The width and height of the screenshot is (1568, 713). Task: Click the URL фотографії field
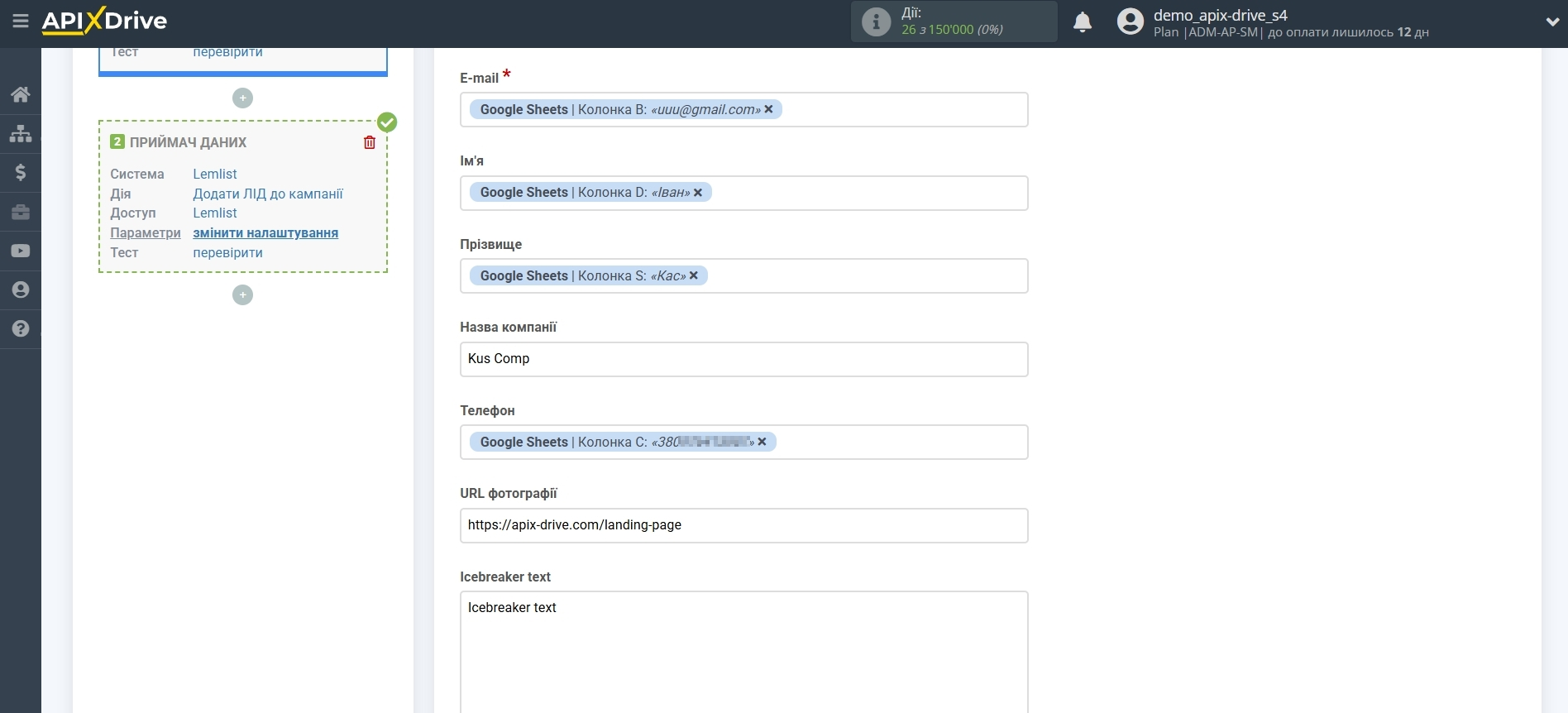(743, 525)
